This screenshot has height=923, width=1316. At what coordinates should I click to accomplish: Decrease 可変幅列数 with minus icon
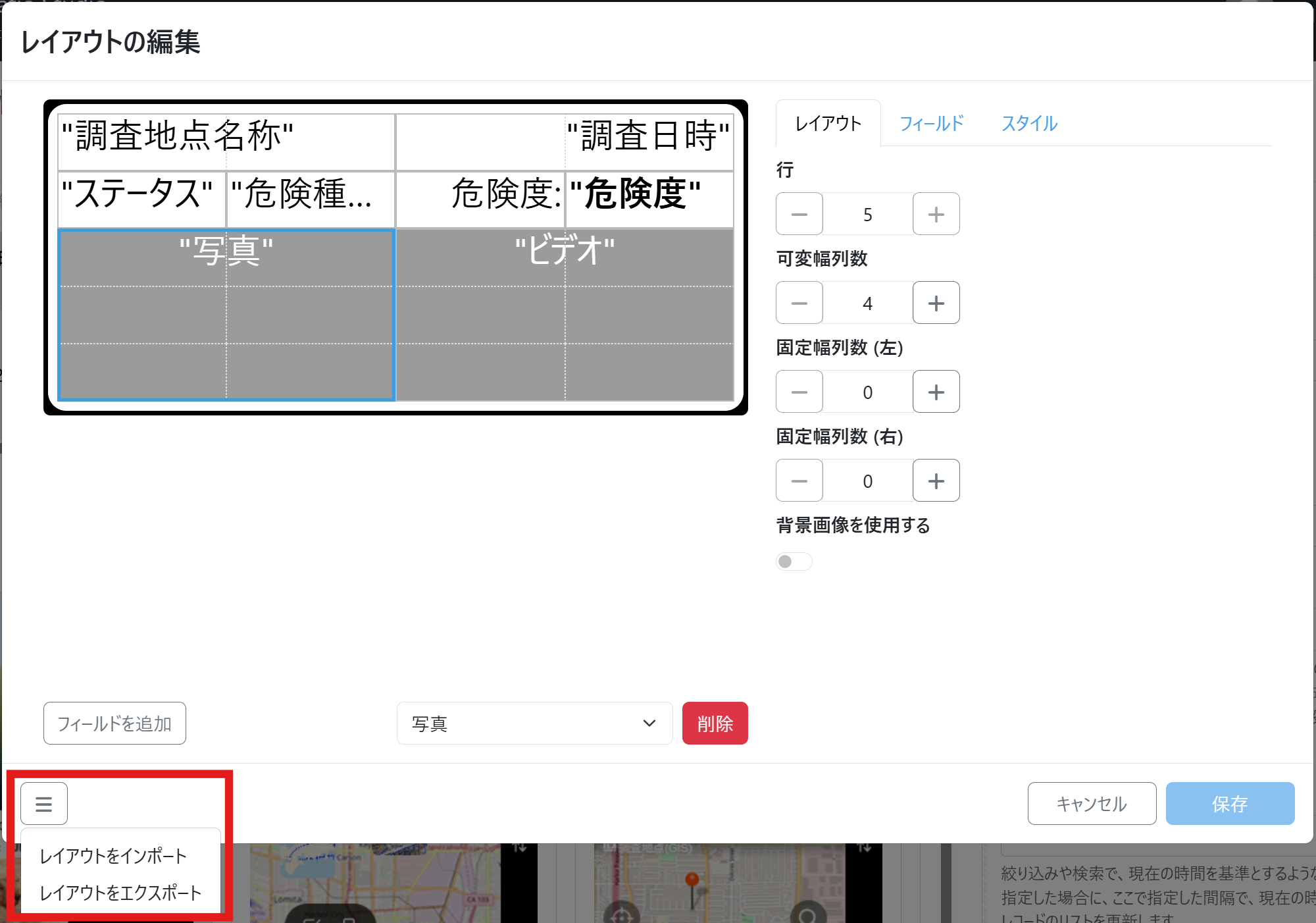point(799,303)
